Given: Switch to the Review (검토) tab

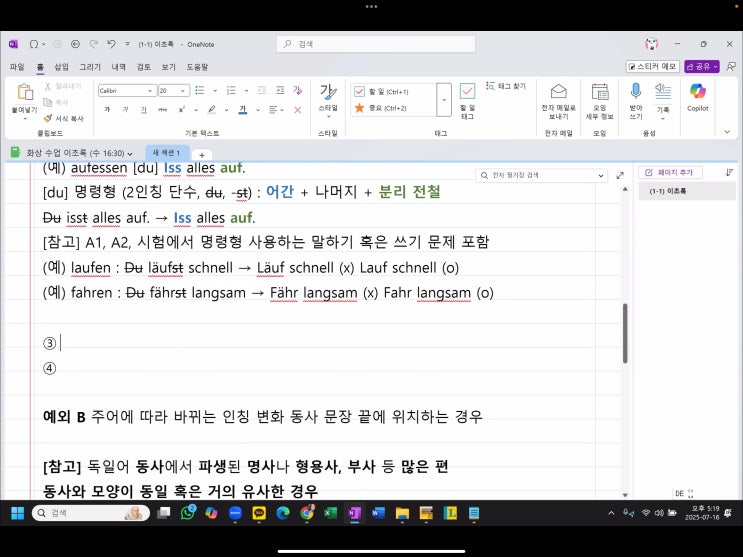Looking at the screenshot, I should click(x=144, y=67).
